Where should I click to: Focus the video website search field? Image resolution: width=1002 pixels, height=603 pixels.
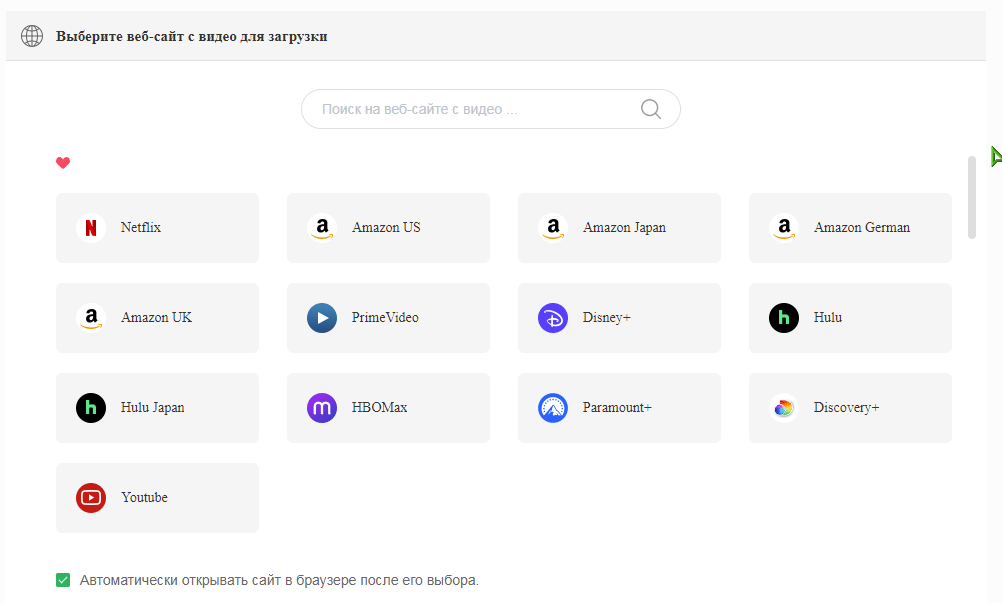491,109
